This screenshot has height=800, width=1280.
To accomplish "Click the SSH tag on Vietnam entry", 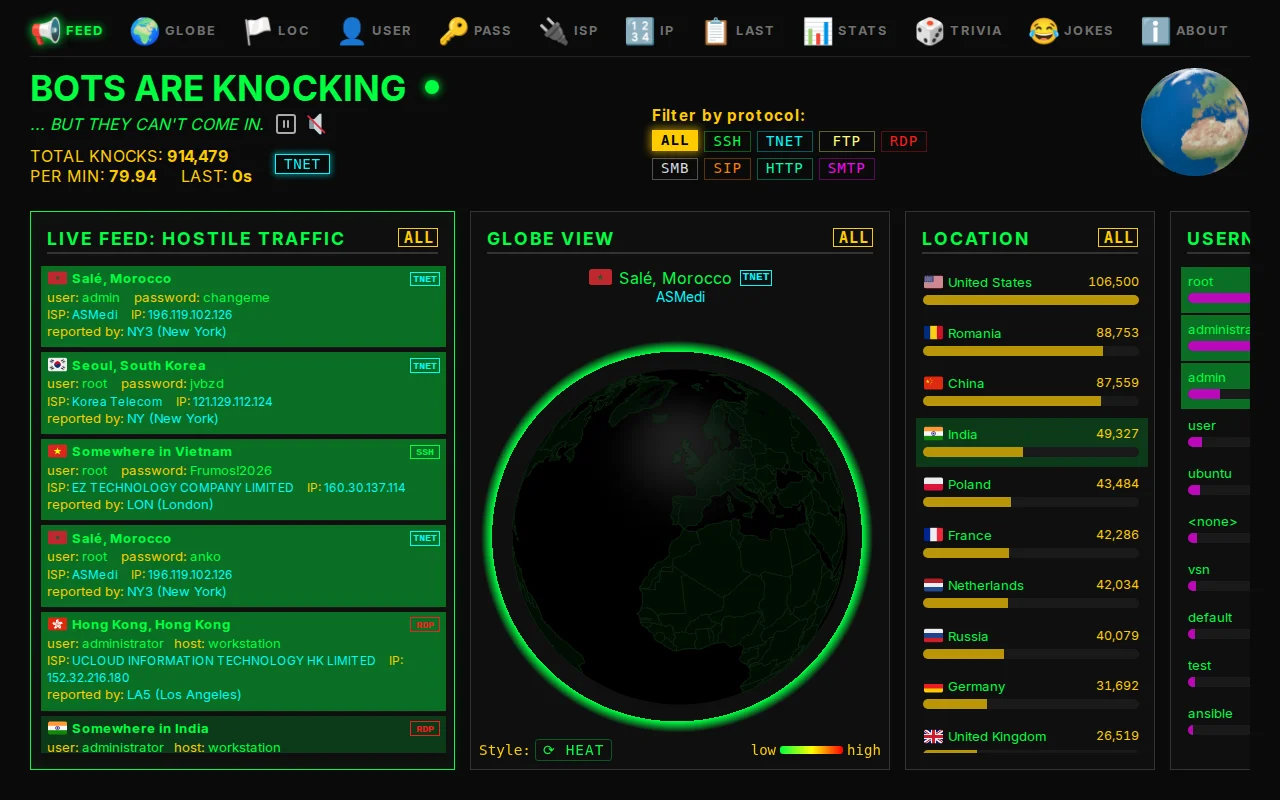I will click(x=425, y=452).
